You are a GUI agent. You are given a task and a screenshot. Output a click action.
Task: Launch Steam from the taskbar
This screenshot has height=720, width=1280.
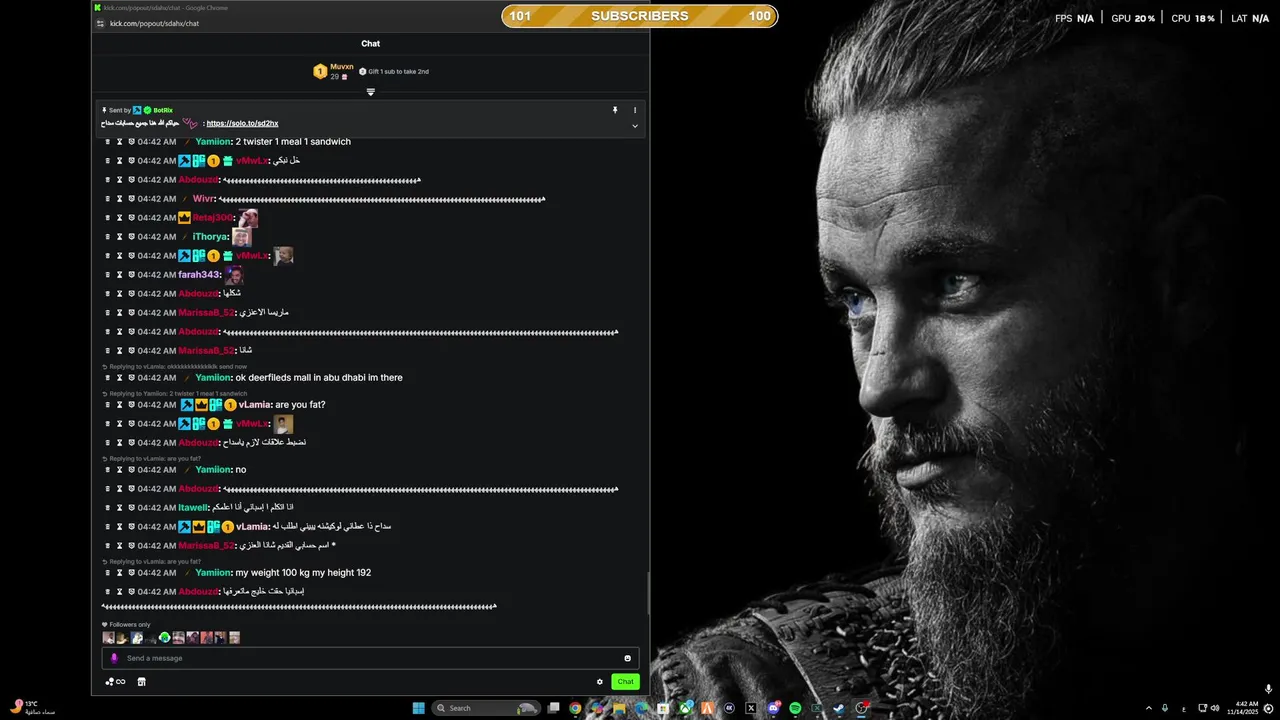838,708
